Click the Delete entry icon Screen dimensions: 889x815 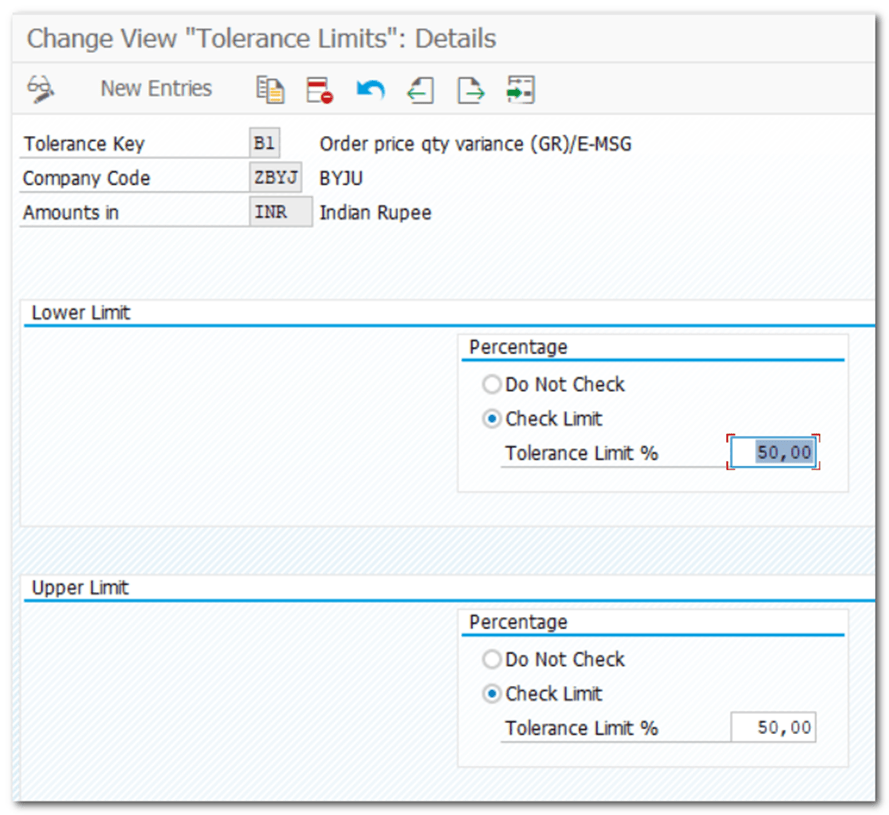click(x=320, y=90)
